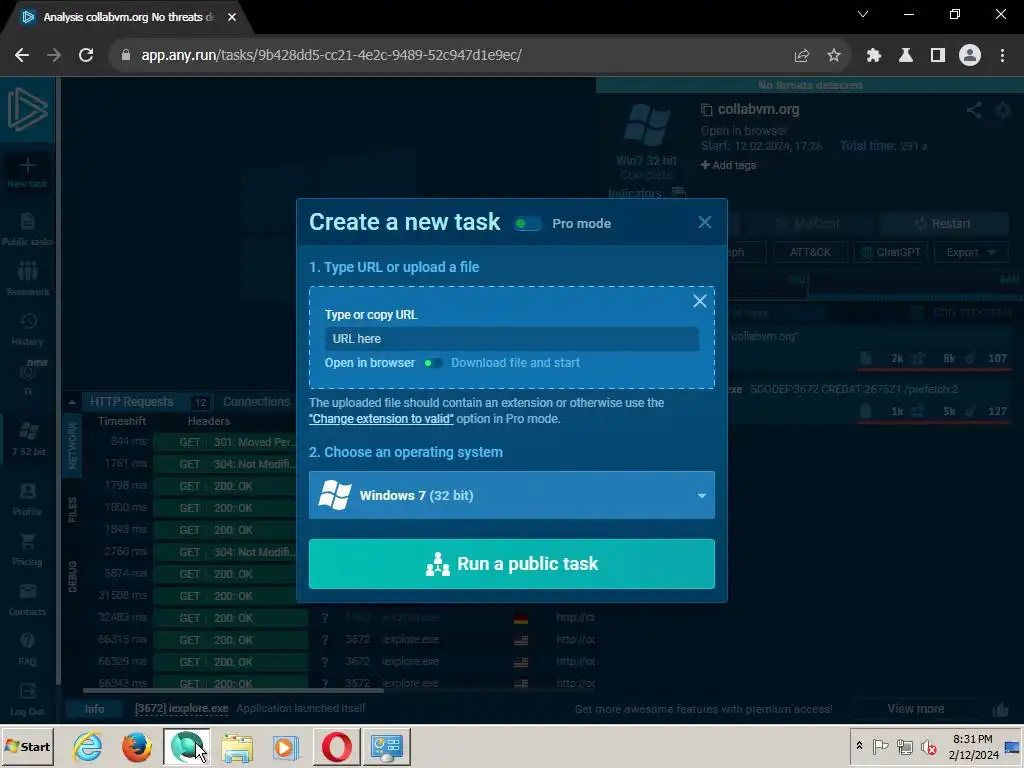Focus the URL here input field
1024x768 pixels.
click(511, 338)
